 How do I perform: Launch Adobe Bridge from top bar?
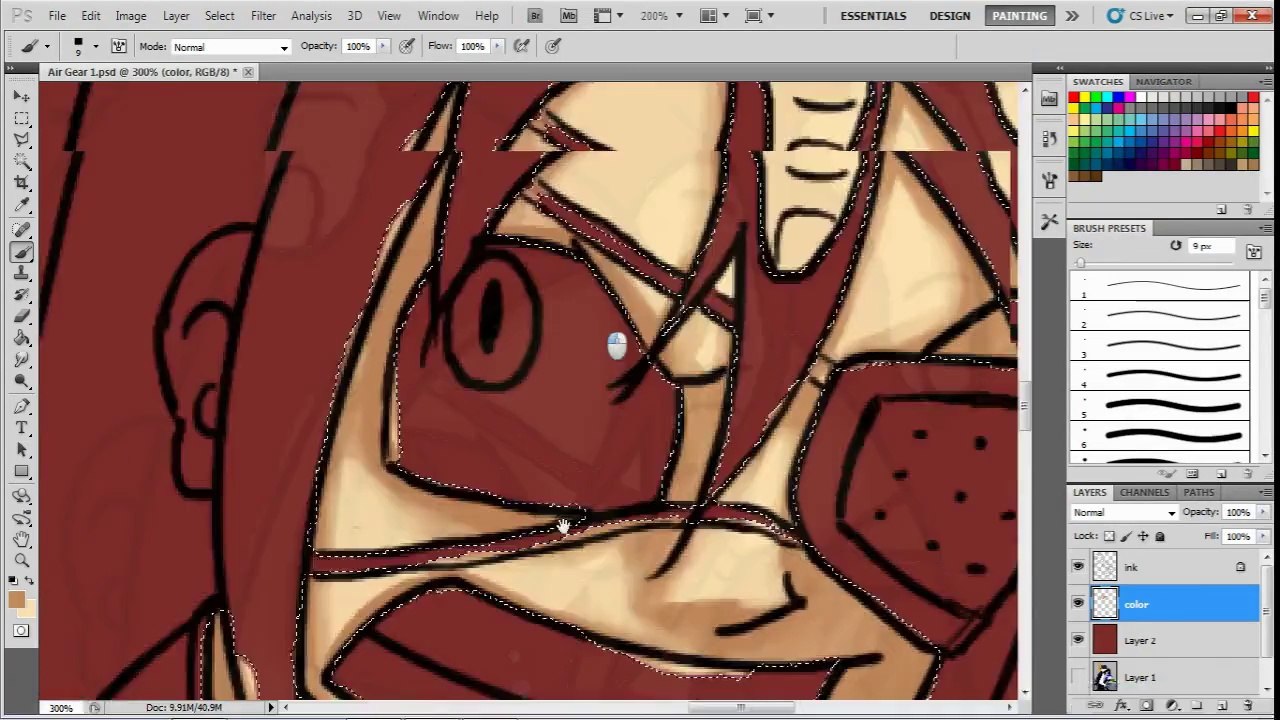tap(535, 16)
